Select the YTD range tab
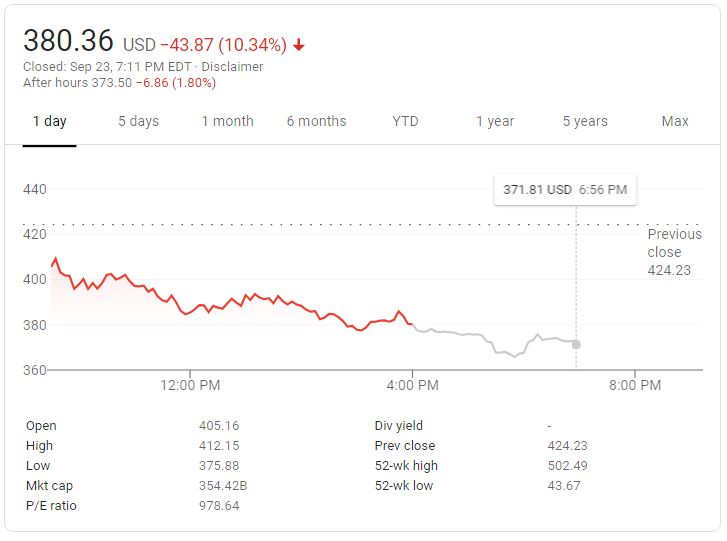Viewport: 727px width, 541px height. pyautogui.click(x=405, y=121)
